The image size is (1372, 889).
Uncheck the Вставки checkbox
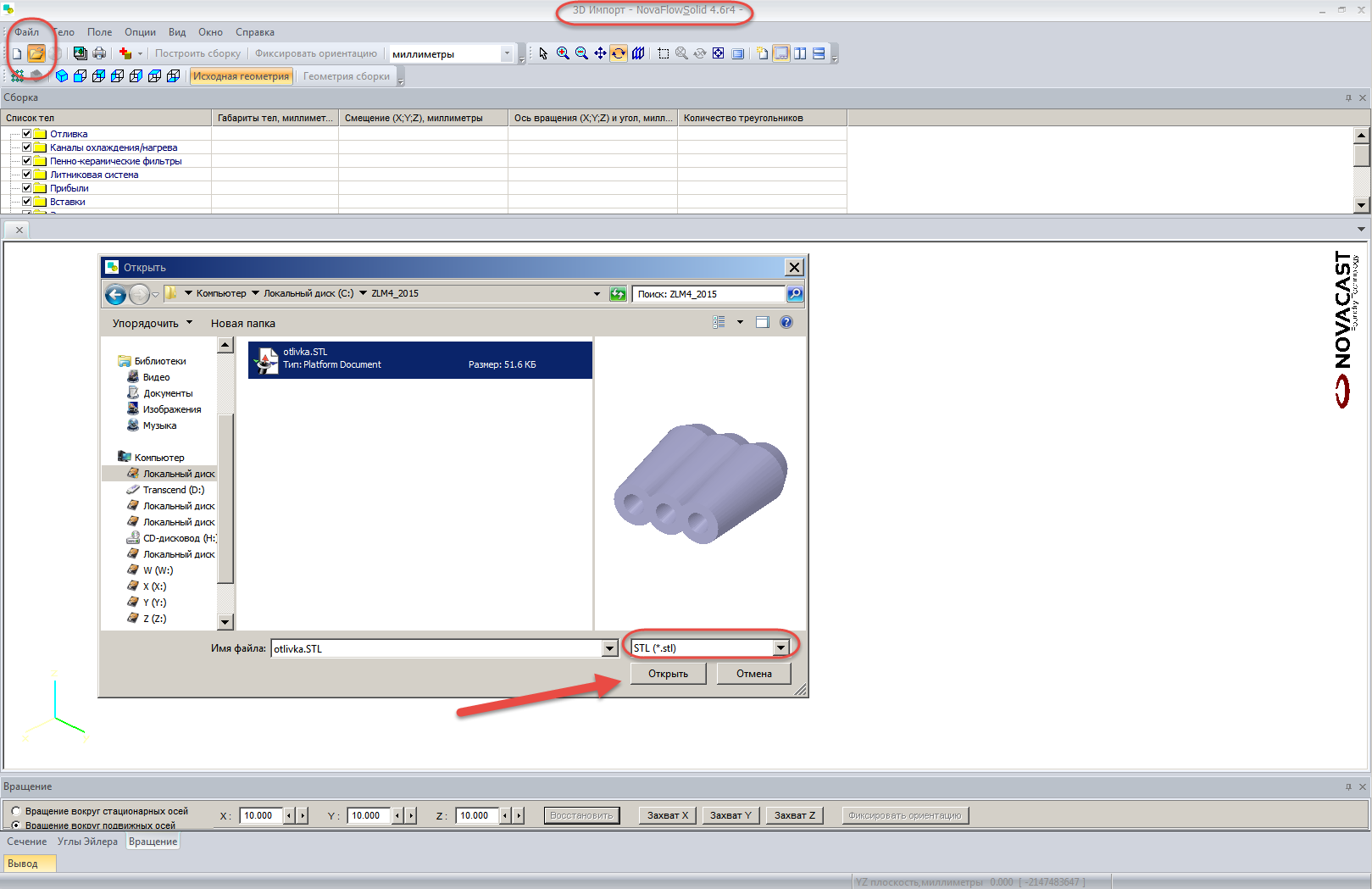coord(26,201)
